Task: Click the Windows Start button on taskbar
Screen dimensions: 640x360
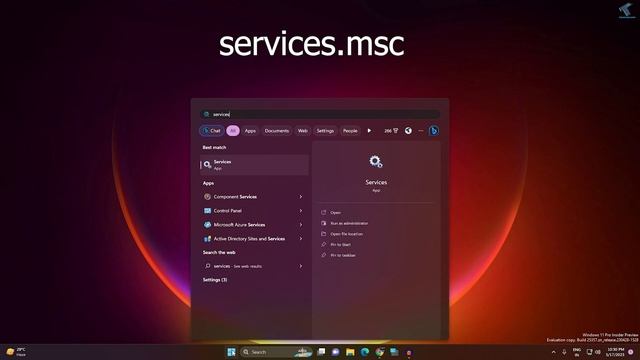Action: point(231,352)
